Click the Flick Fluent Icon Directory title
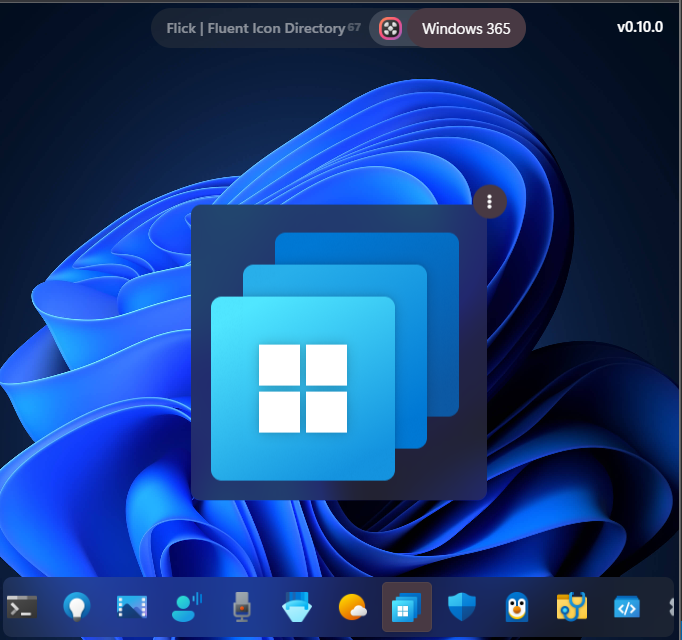682x640 pixels. tap(256, 29)
